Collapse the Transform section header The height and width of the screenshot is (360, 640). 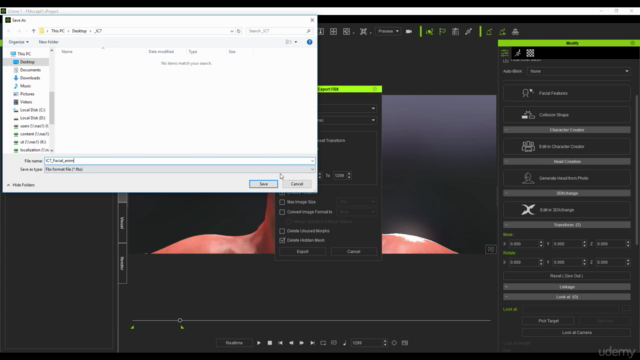567,225
